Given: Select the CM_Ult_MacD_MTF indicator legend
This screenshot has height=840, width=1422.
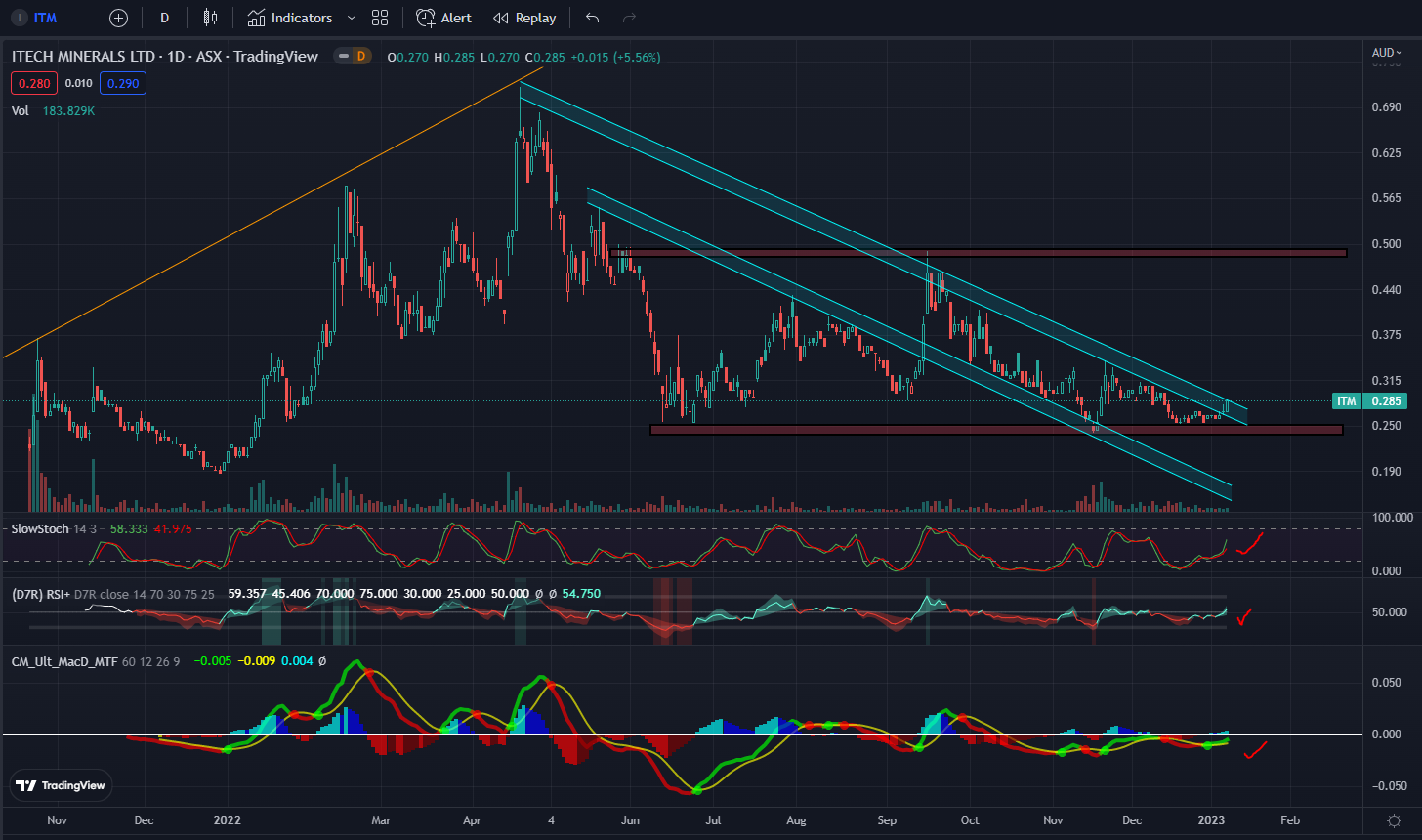Looking at the screenshot, I should click(x=64, y=661).
